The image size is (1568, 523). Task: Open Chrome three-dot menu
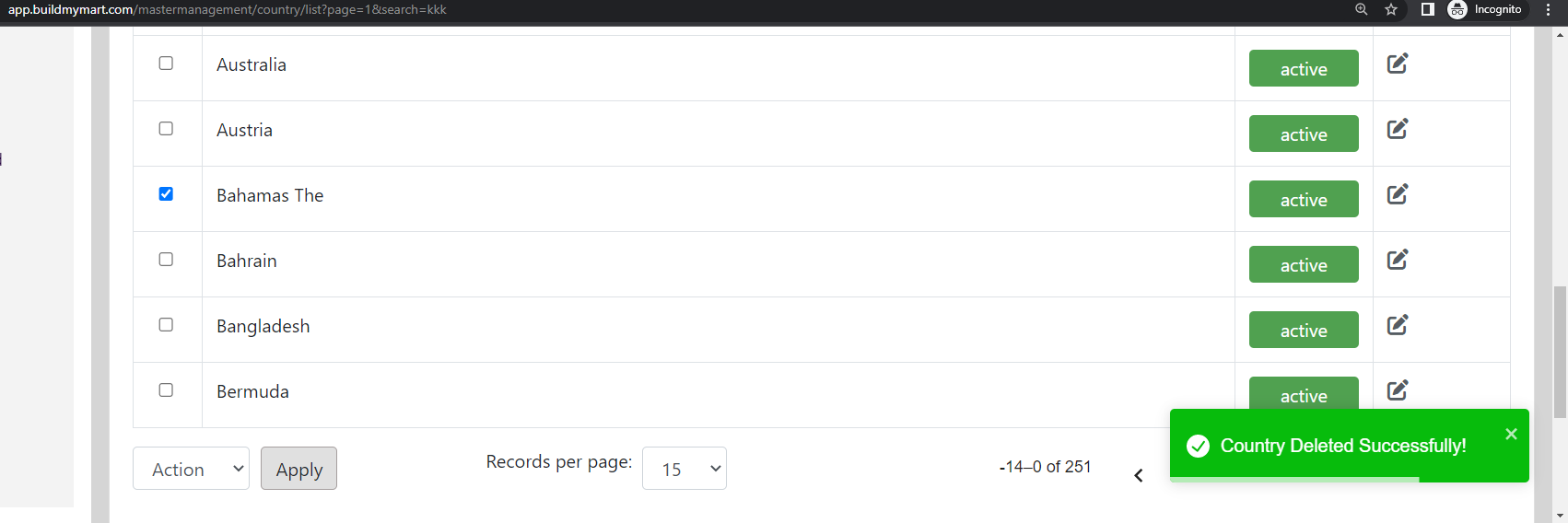[1548, 9]
